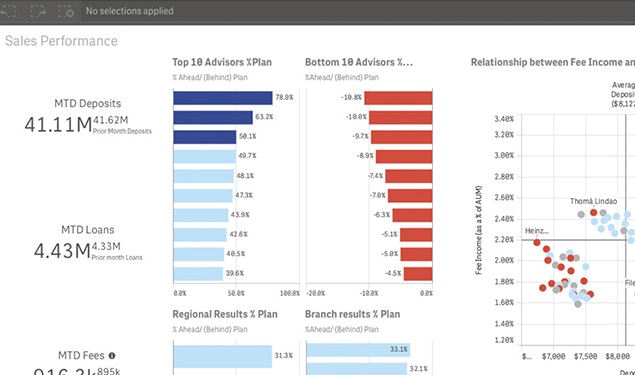Image resolution: width=635 pixels, height=375 pixels.
Task: Select the 63.2% dark blue bar
Action: [x=213, y=117]
